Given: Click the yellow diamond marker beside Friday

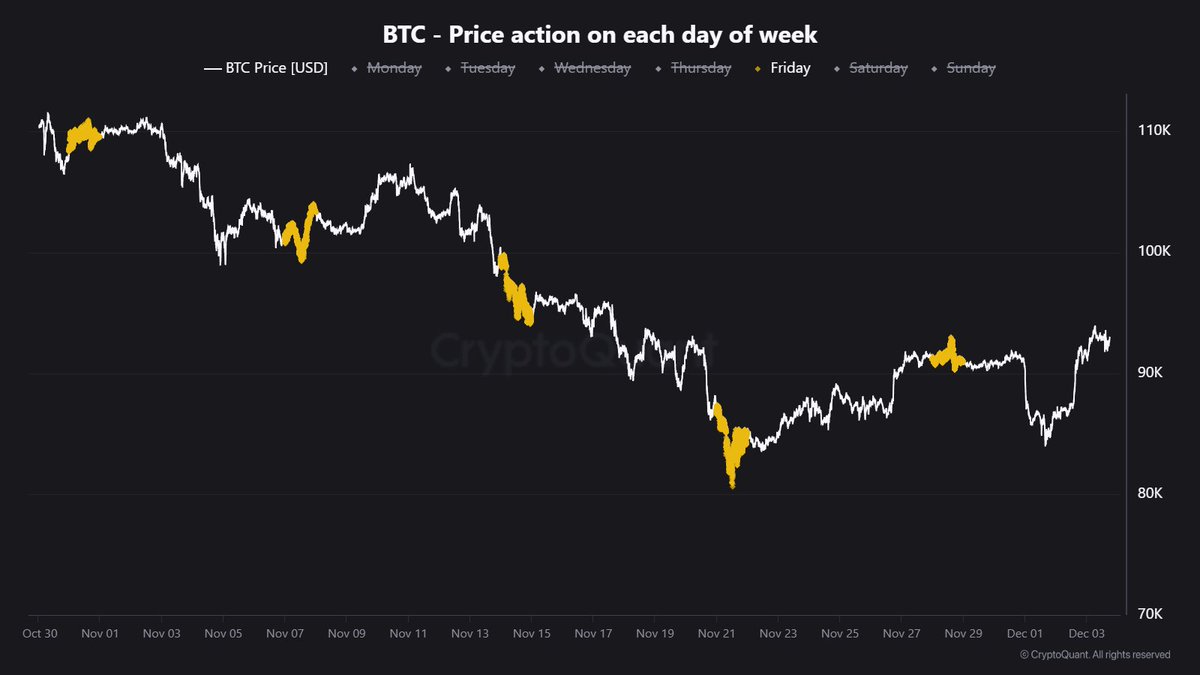Looking at the screenshot, I should click(757, 68).
